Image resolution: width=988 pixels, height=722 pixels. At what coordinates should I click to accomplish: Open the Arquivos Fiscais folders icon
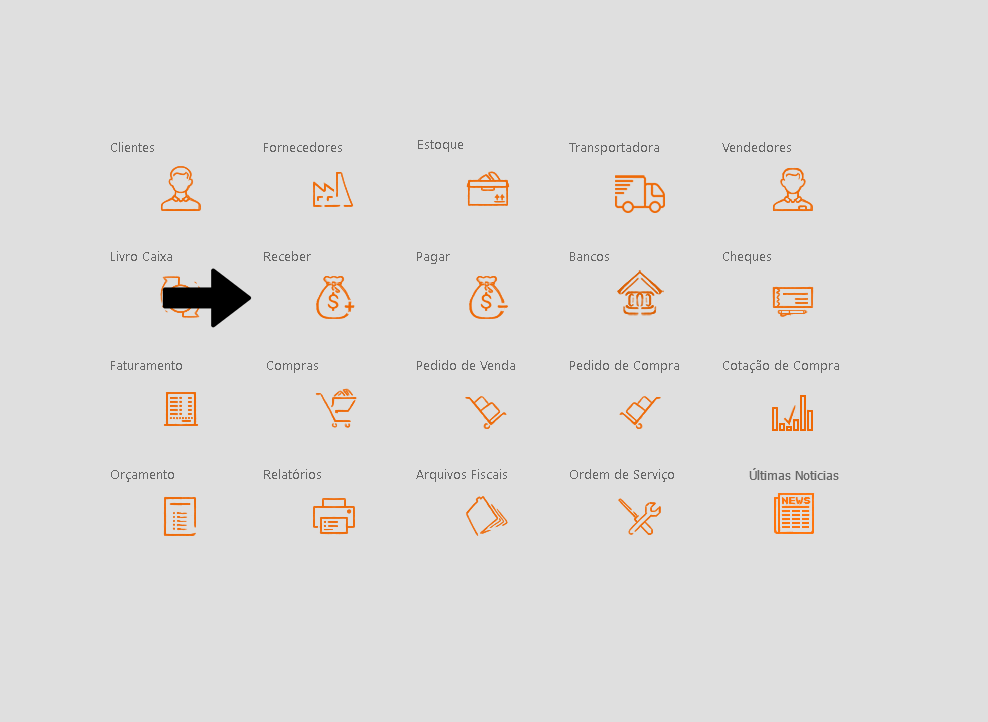(x=486, y=516)
